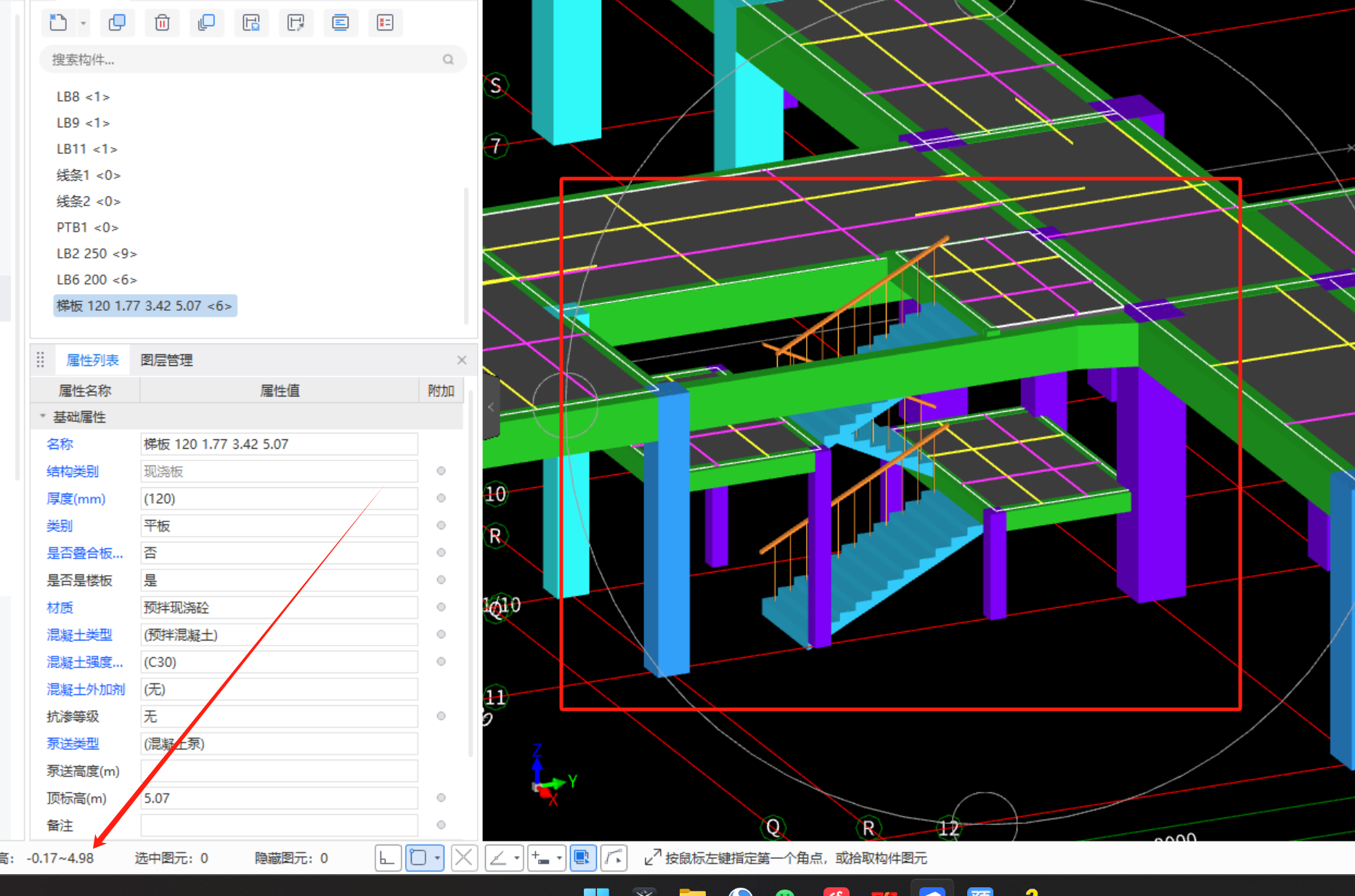Screen dimensions: 1355x896
Task: Click the 厚度(mm) value field (120)
Action: tap(279, 498)
